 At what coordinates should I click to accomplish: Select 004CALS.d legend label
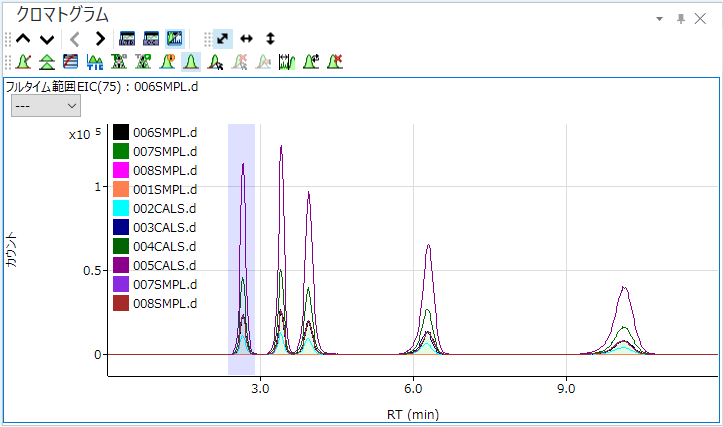165,246
